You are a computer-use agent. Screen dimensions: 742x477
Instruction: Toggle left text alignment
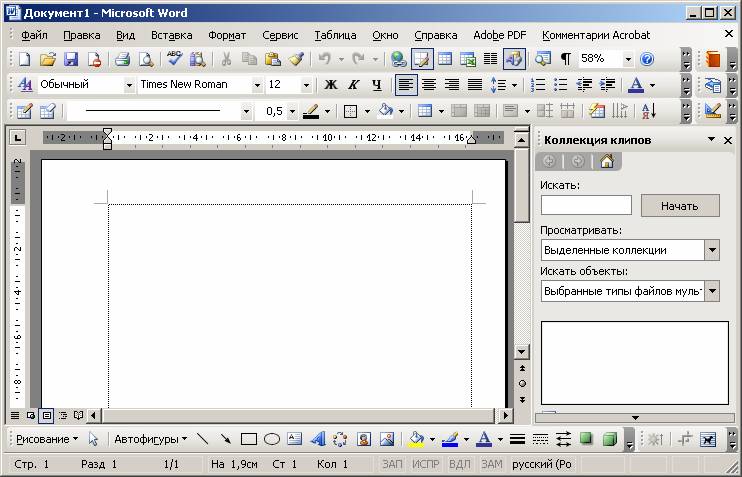406,85
